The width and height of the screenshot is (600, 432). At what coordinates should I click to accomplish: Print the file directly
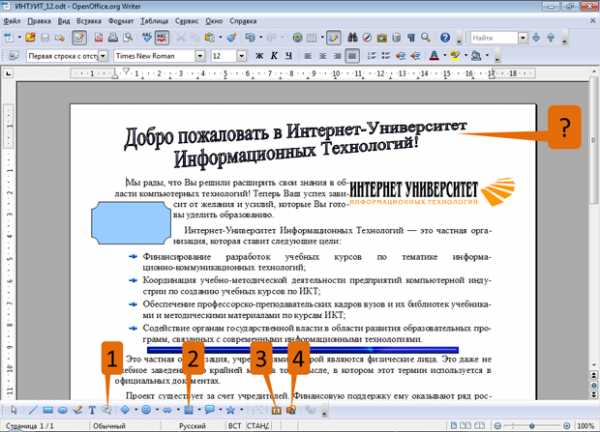coord(113,37)
